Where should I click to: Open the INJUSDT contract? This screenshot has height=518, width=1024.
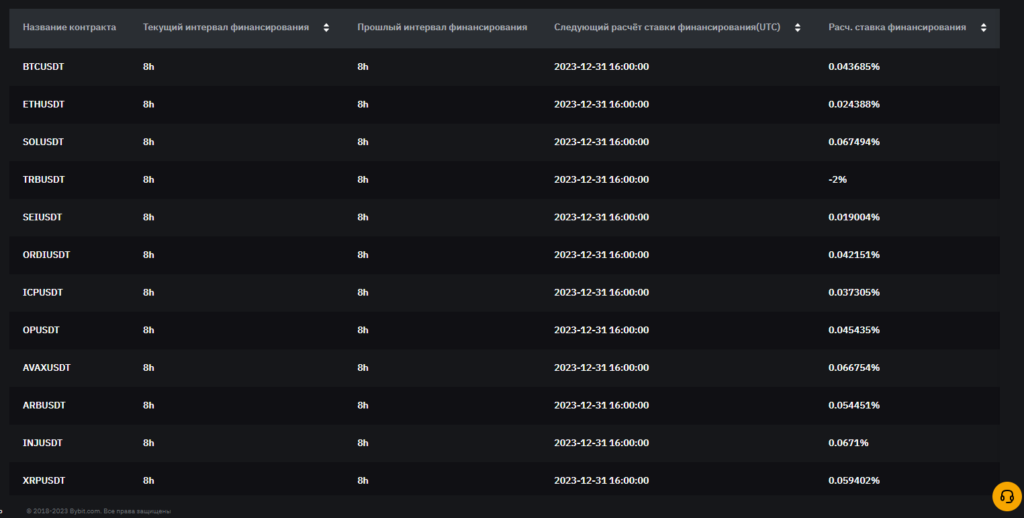tap(43, 443)
